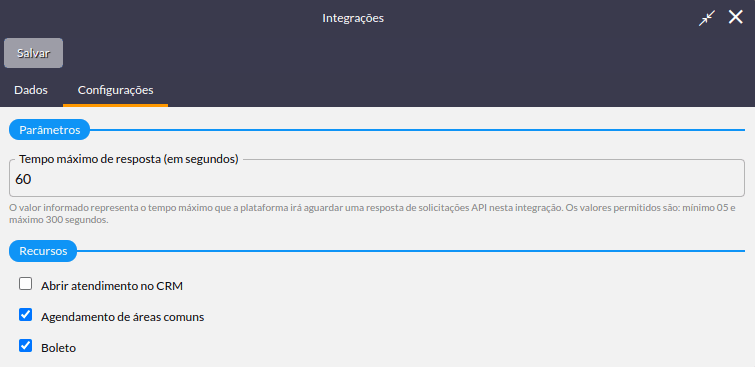
Task: Click the blue divider line beside Recursos
Action: [x=411, y=251]
